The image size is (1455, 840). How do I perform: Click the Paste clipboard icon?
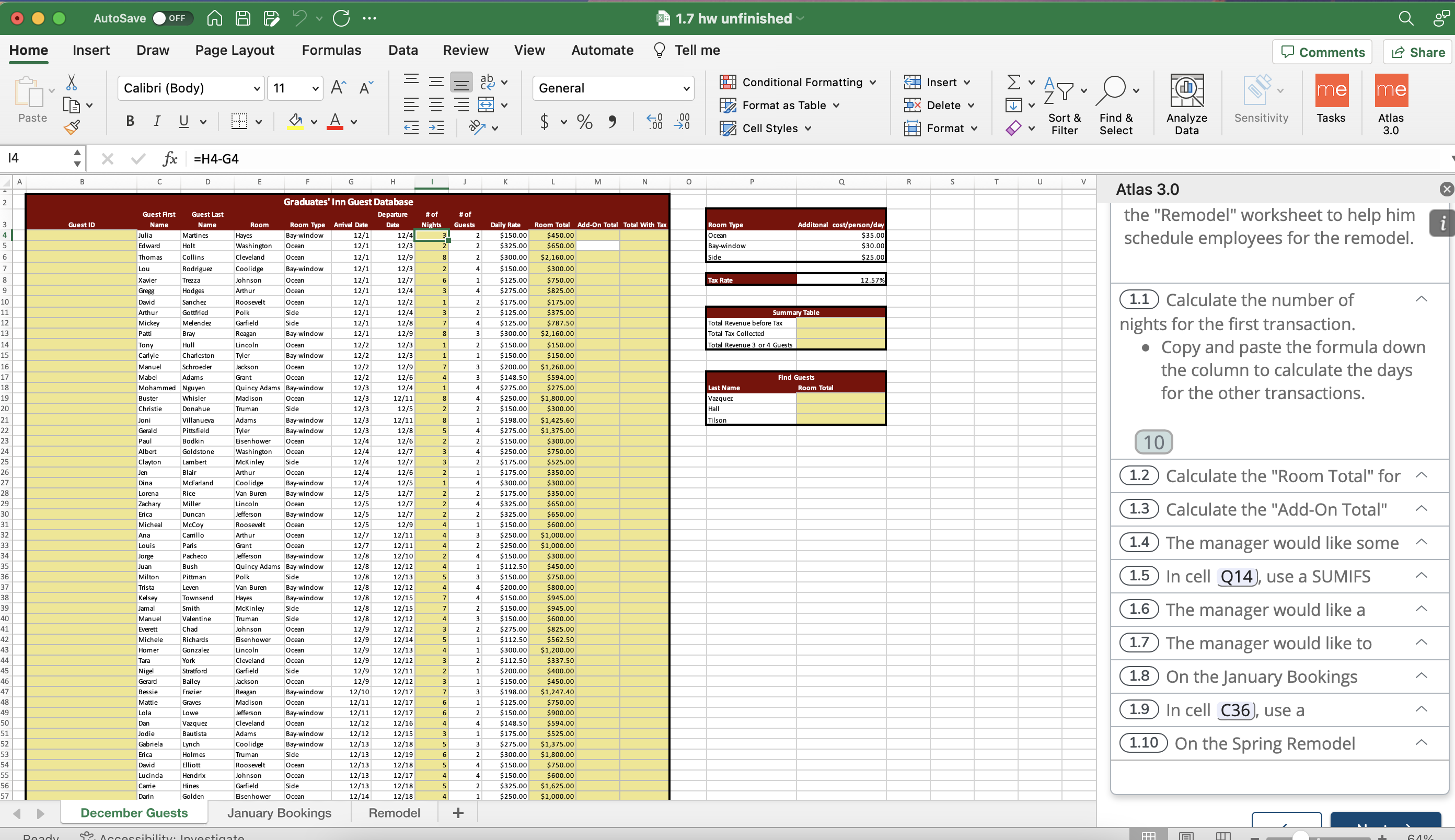pyautogui.click(x=28, y=92)
